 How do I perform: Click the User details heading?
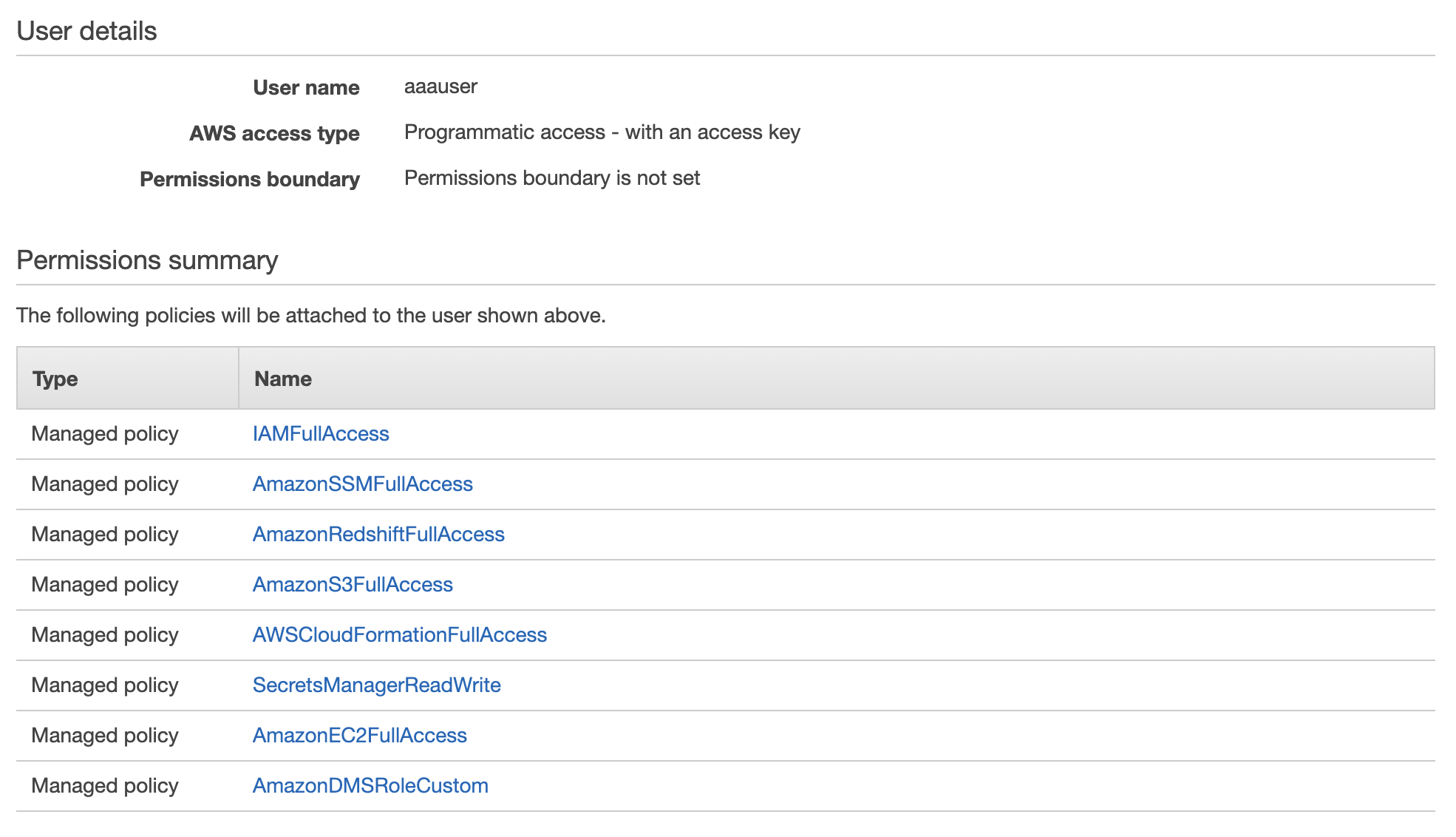[86, 31]
